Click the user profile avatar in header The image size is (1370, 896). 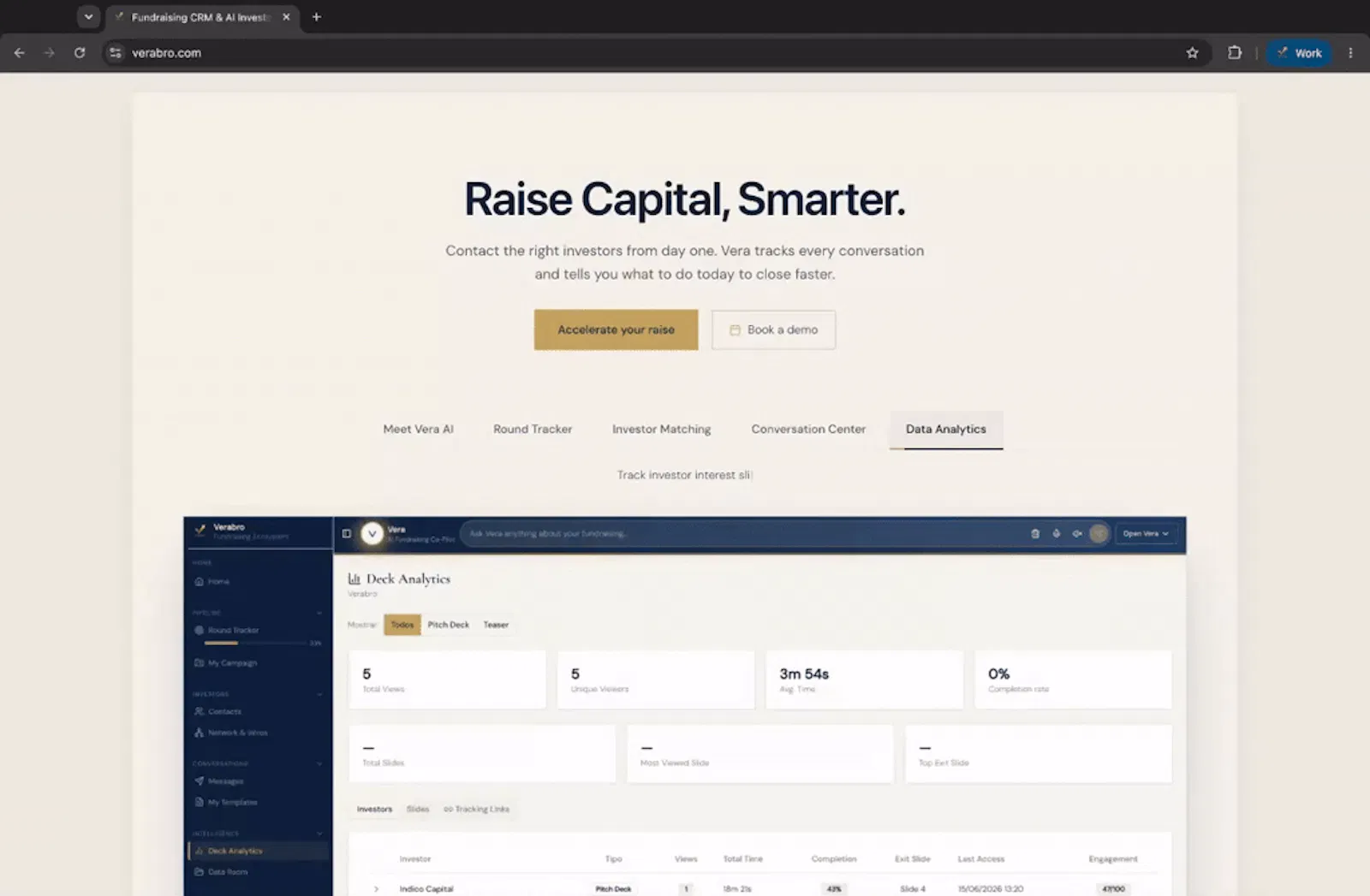click(x=1099, y=533)
